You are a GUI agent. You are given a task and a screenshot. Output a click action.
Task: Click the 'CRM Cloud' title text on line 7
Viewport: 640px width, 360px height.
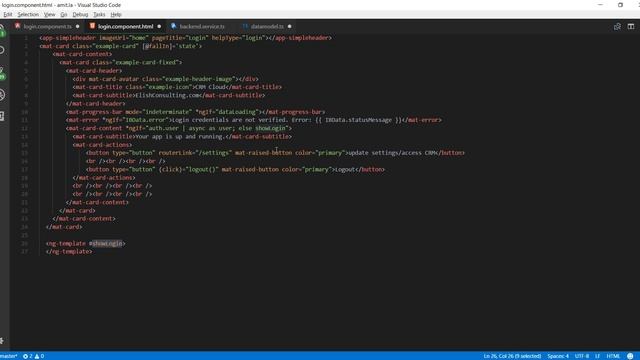click(x=210, y=87)
